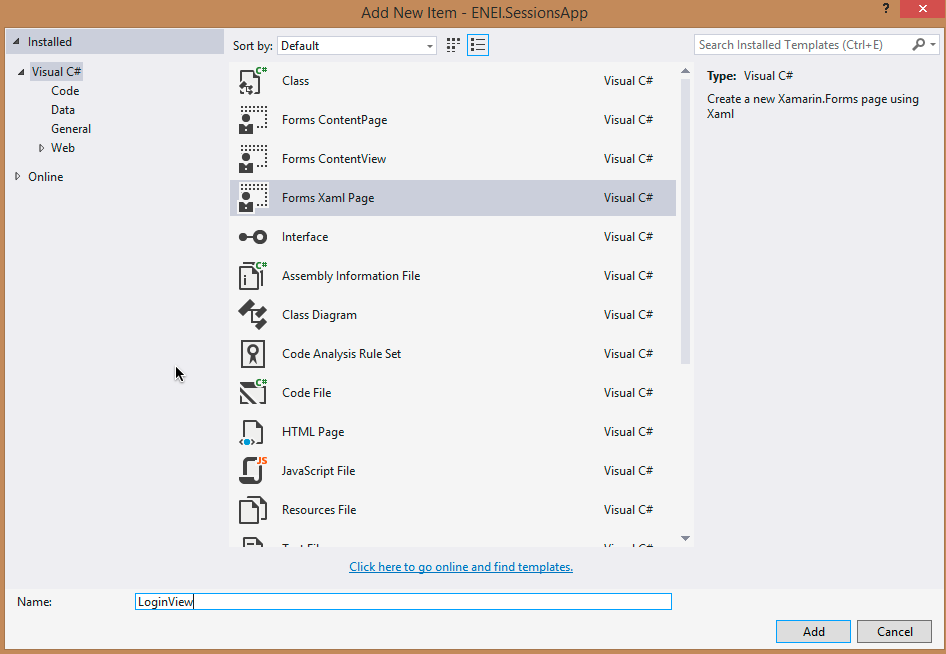Select the Class template icon

pos(253,81)
